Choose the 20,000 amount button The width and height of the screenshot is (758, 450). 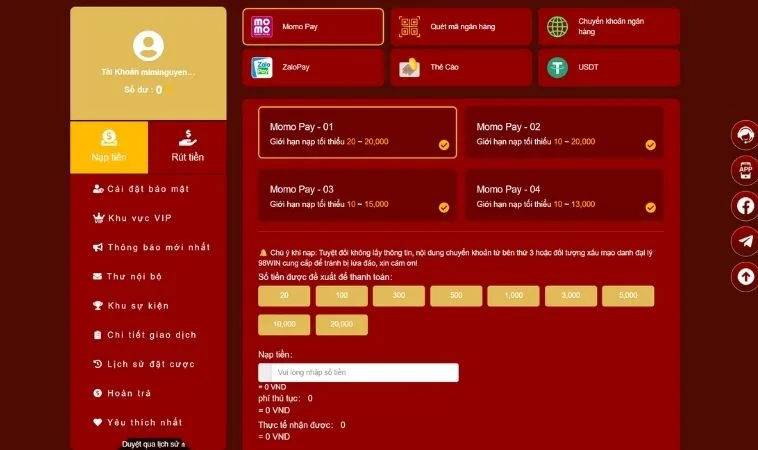(342, 325)
